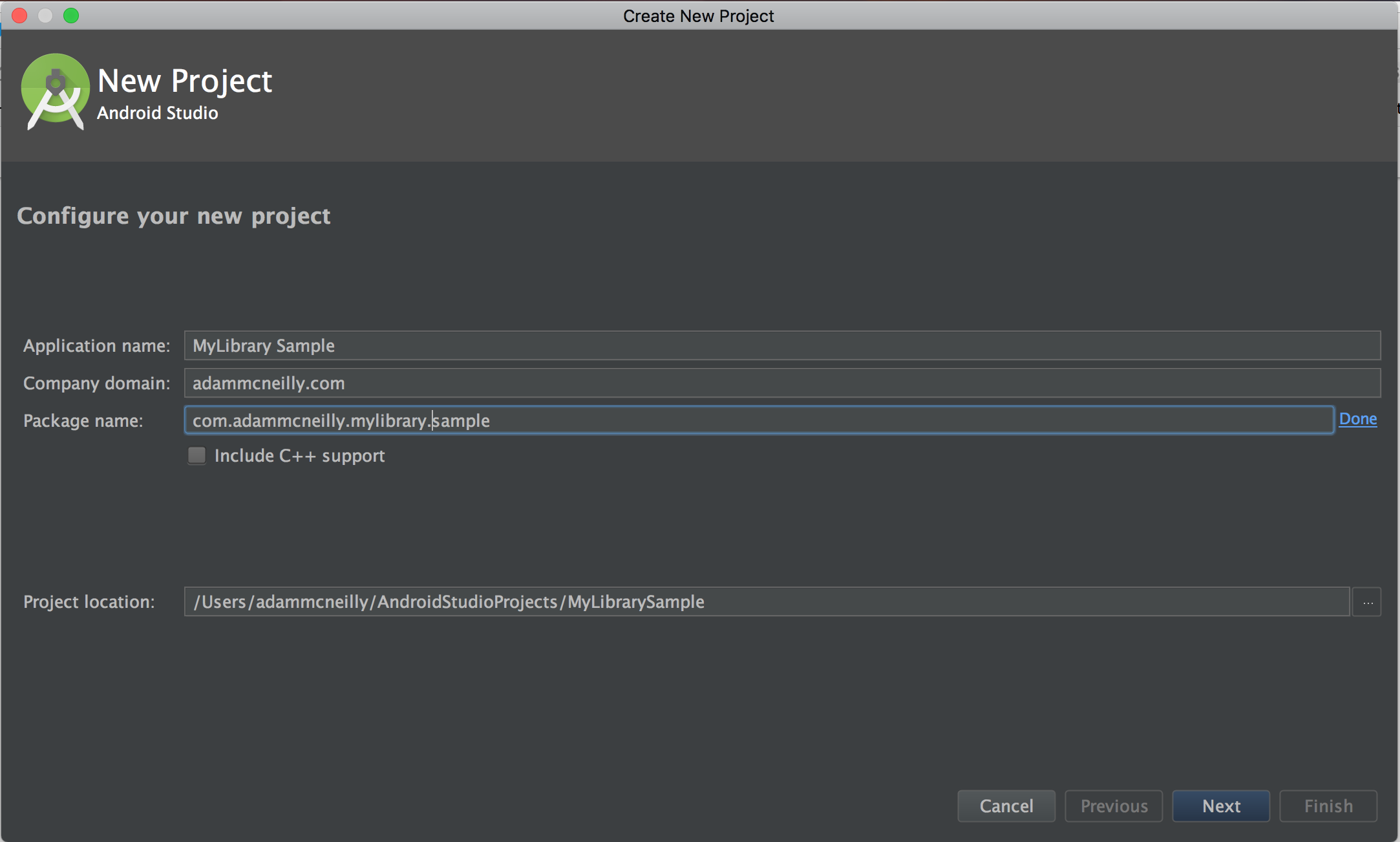Click the Previous button
The image size is (1400, 842).
click(1114, 806)
